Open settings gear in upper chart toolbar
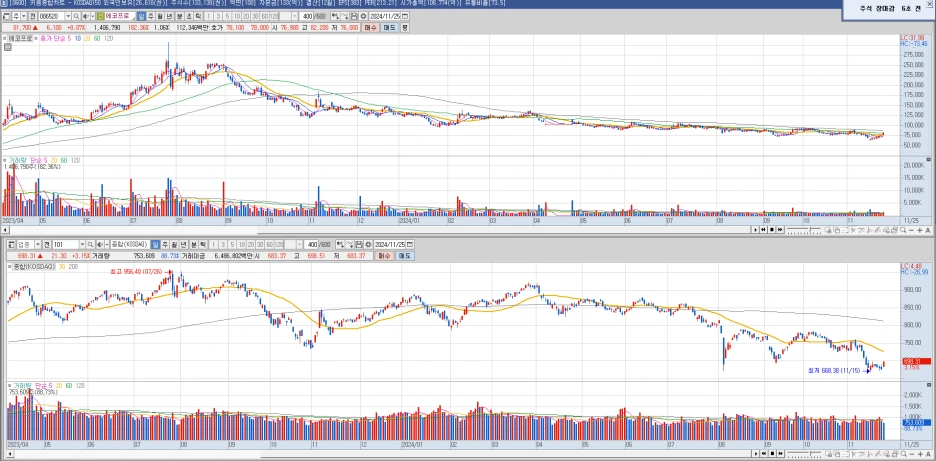This screenshot has height=461, width=936. (363, 16)
